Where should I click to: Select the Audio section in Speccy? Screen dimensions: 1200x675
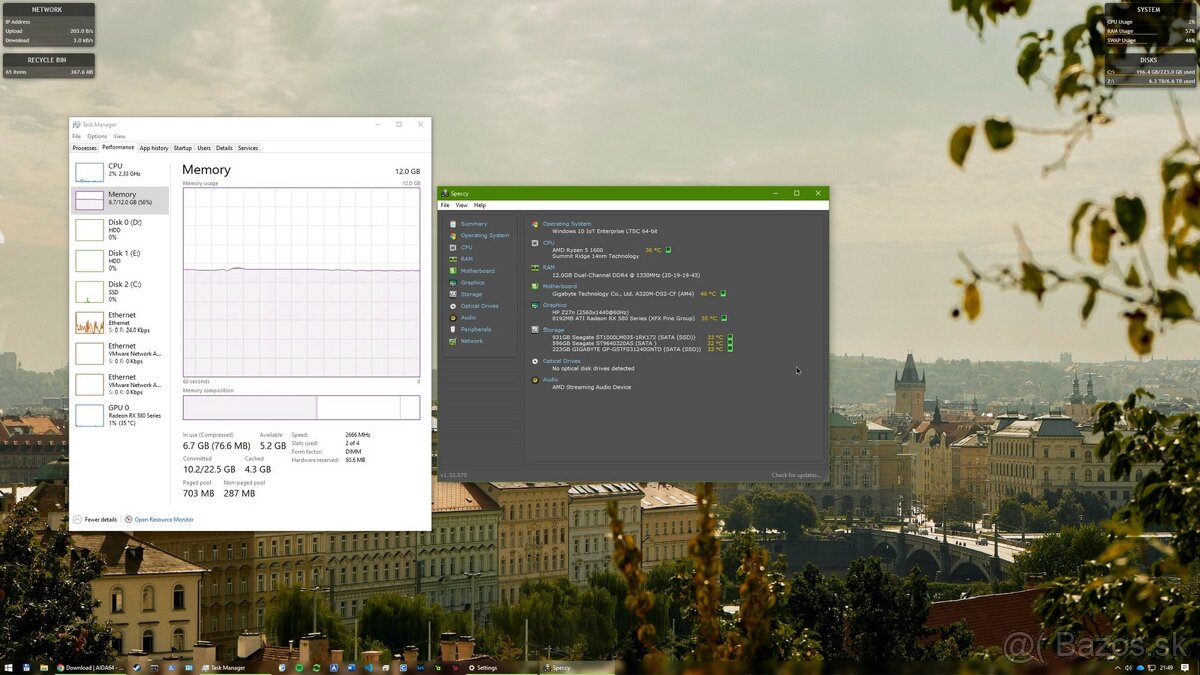(x=469, y=317)
